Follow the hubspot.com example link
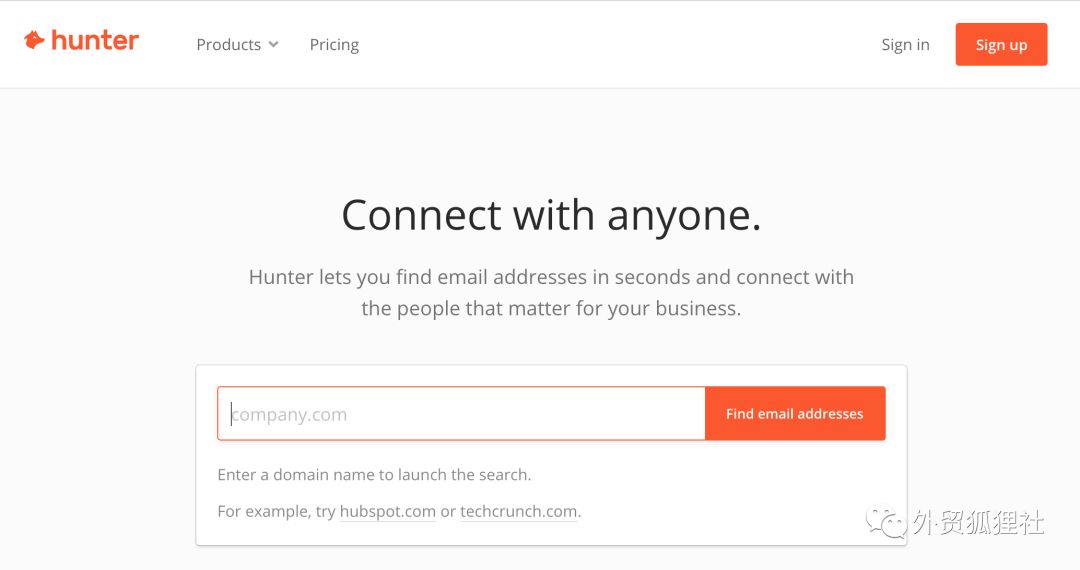The height and width of the screenshot is (570, 1080). click(387, 511)
